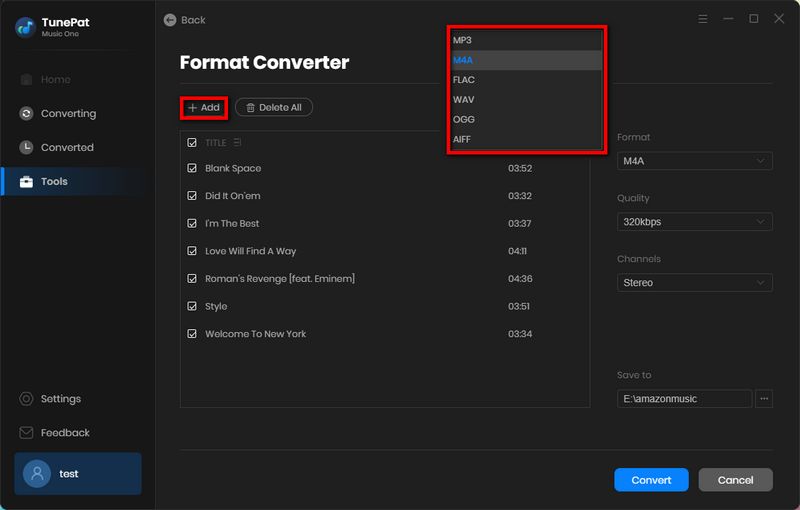Click the Convert button
This screenshot has height=510, width=800.
point(651,480)
